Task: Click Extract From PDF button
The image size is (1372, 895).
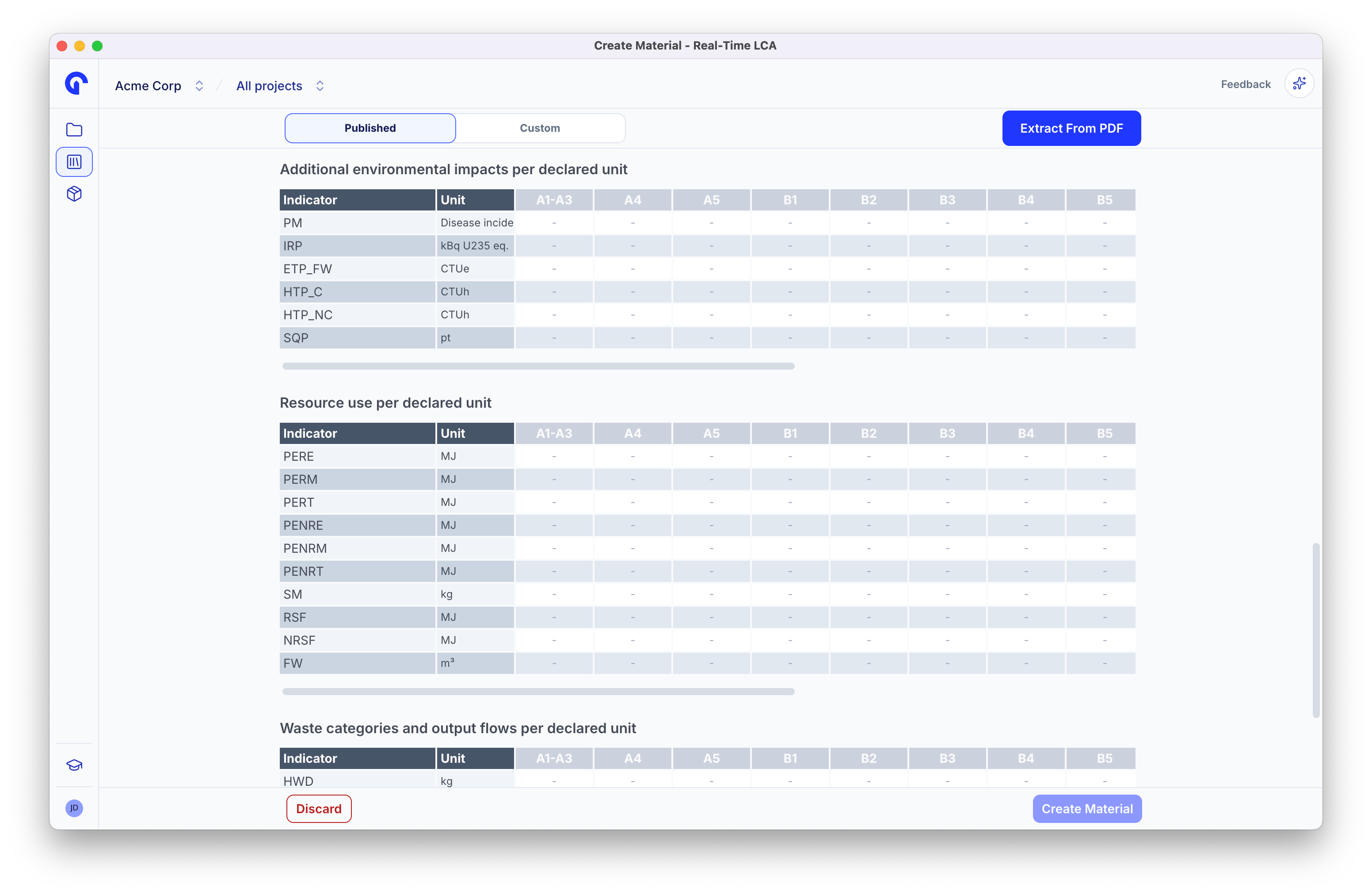Action: 1071,128
